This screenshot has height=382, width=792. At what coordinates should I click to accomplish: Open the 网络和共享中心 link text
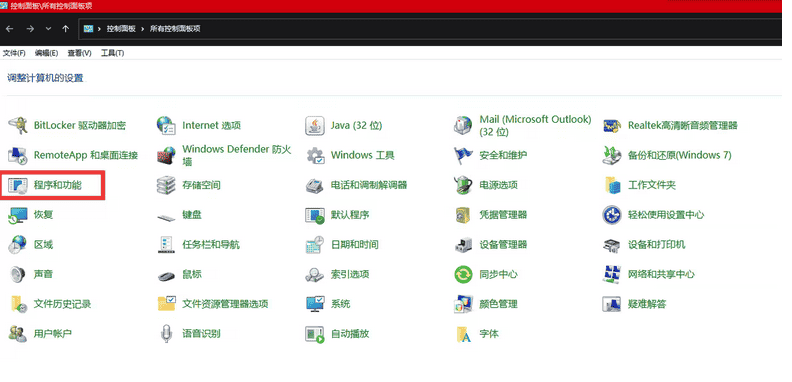click(x=661, y=274)
